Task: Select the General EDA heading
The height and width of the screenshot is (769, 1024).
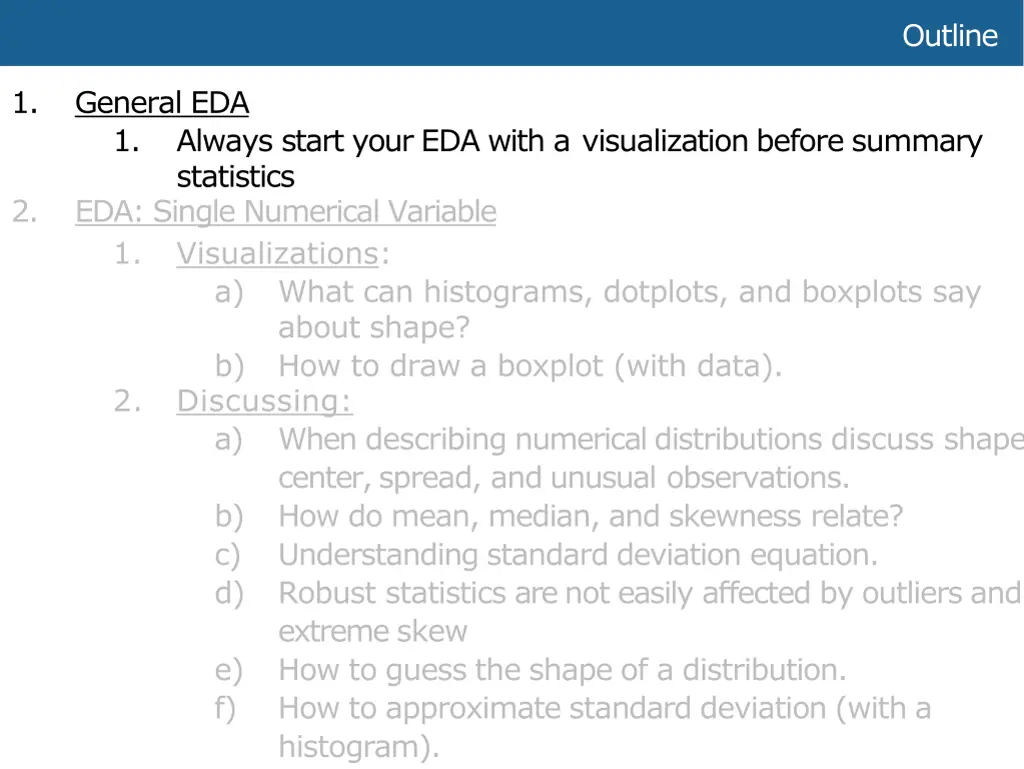Action: point(162,102)
